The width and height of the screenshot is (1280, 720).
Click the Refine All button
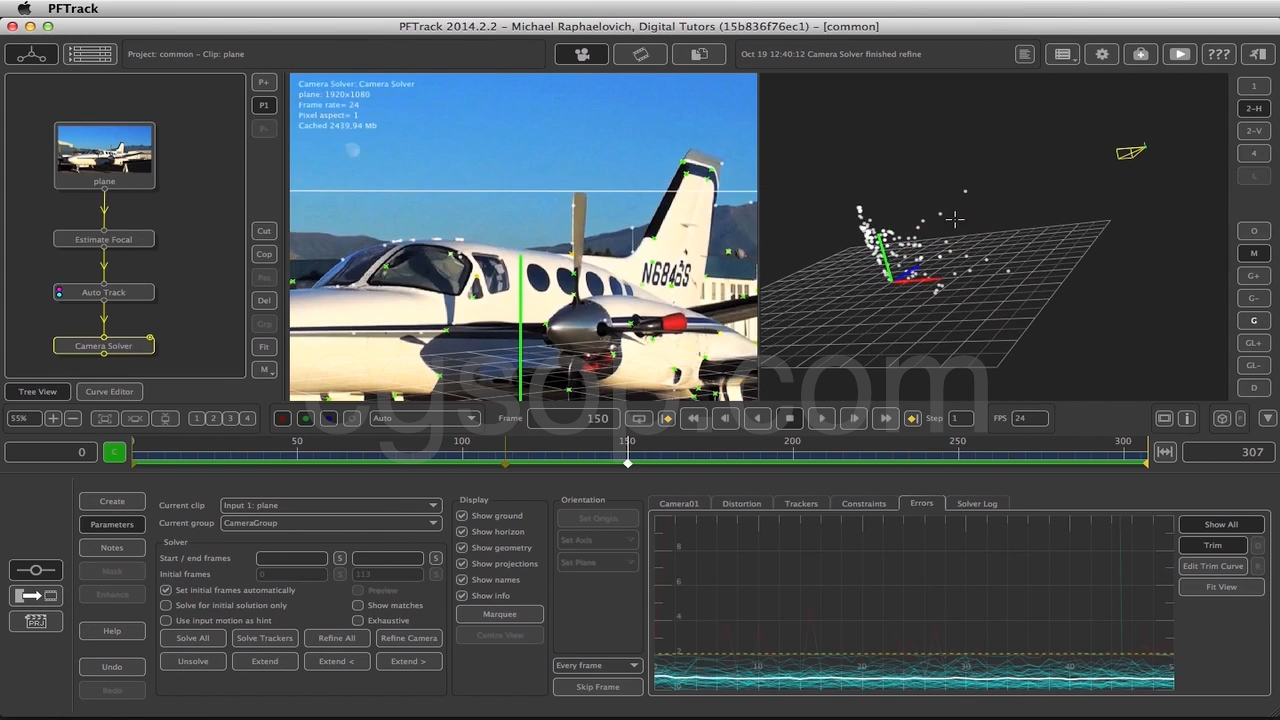click(337, 638)
